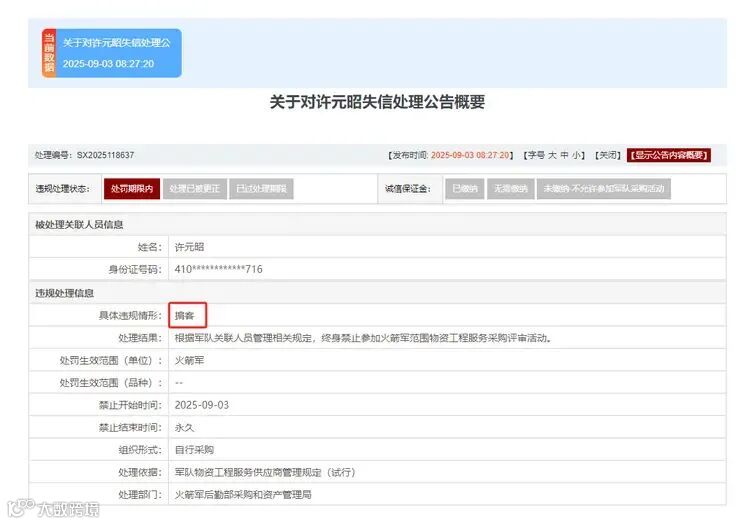Click the 违规处理信息 section header
The width and height of the screenshot is (750, 524).
(x=65, y=293)
